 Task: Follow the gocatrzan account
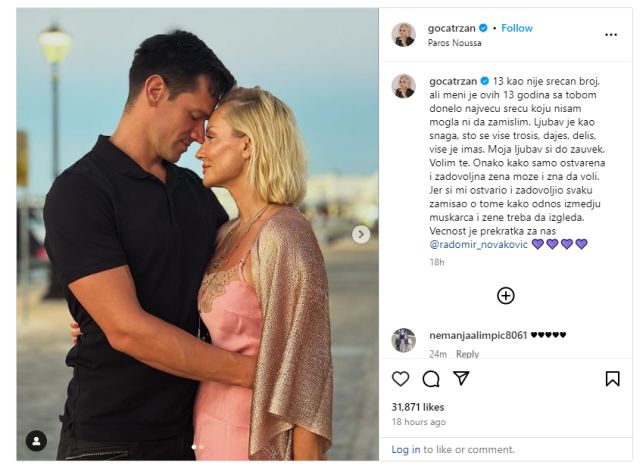click(517, 28)
